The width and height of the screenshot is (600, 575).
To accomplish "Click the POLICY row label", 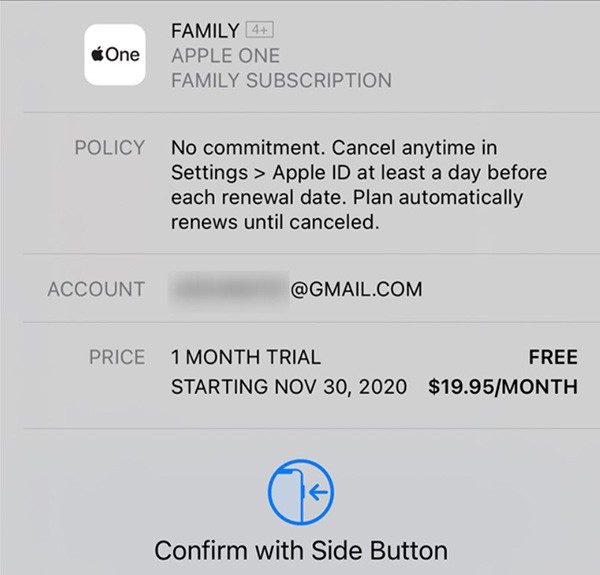I will pyautogui.click(x=110, y=147).
